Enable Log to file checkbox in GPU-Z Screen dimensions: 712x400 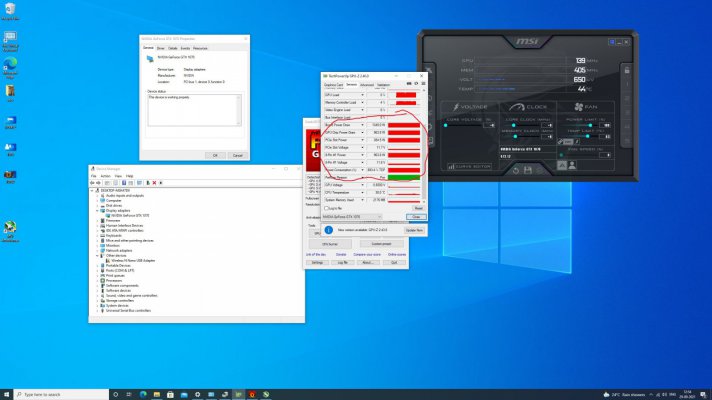pyautogui.click(x=326, y=208)
